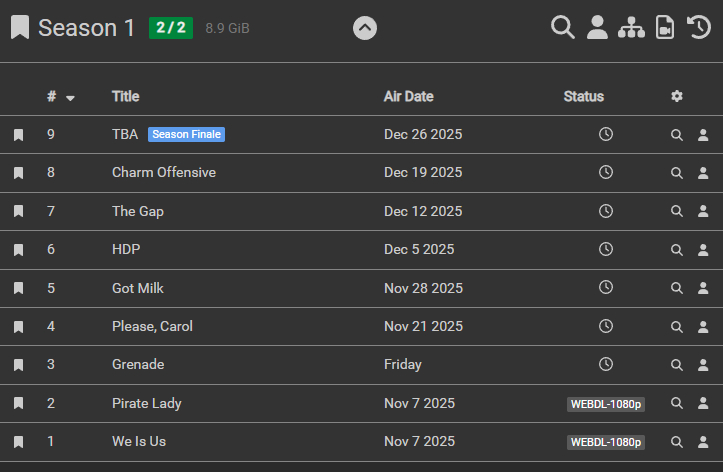This screenshot has width=723, height=472.
Task: Click Season 1 search monitored episodes icon
Action: pyautogui.click(x=563, y=28)
